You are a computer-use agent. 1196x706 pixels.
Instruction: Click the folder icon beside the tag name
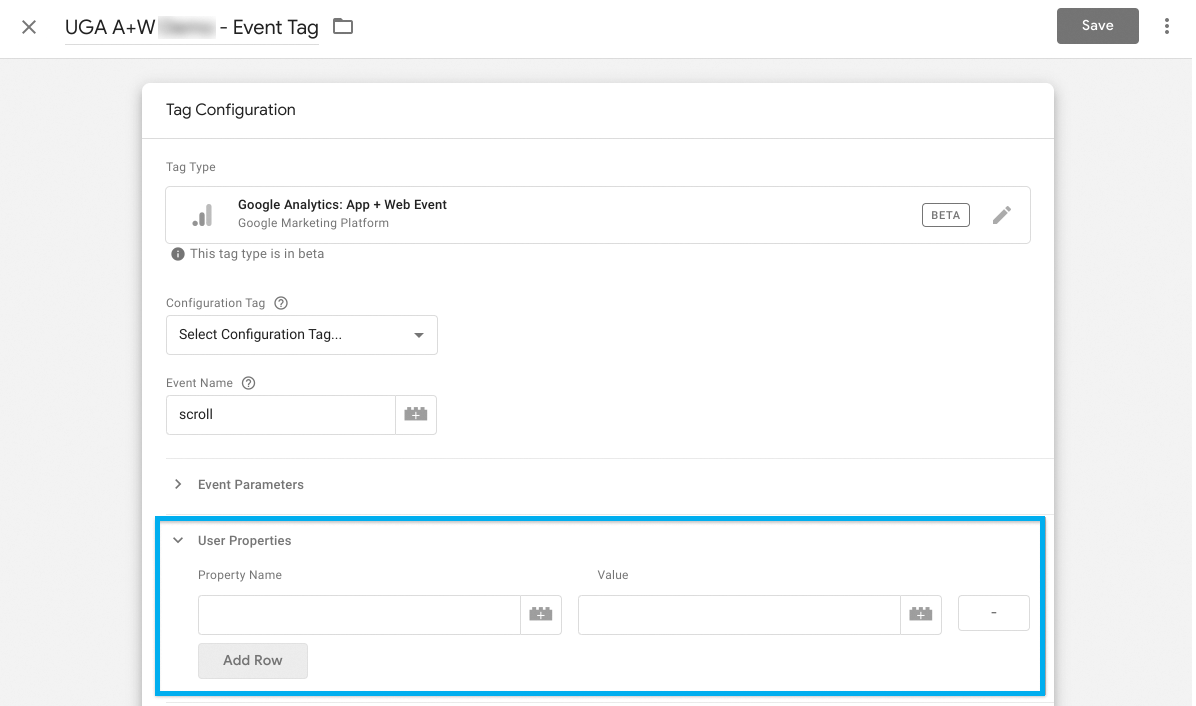pyautogui.click(x=343, y=27)
